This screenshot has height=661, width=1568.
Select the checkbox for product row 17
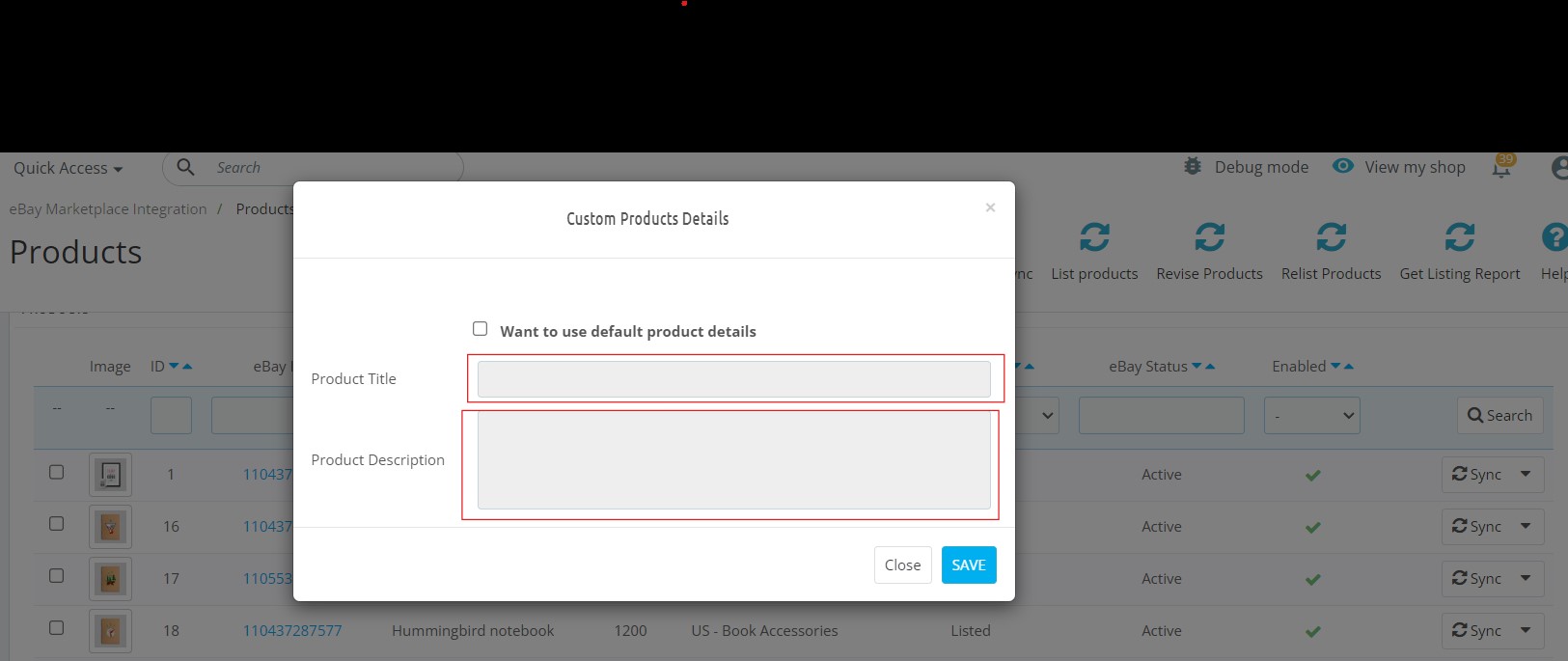click(x=57, y=576)
